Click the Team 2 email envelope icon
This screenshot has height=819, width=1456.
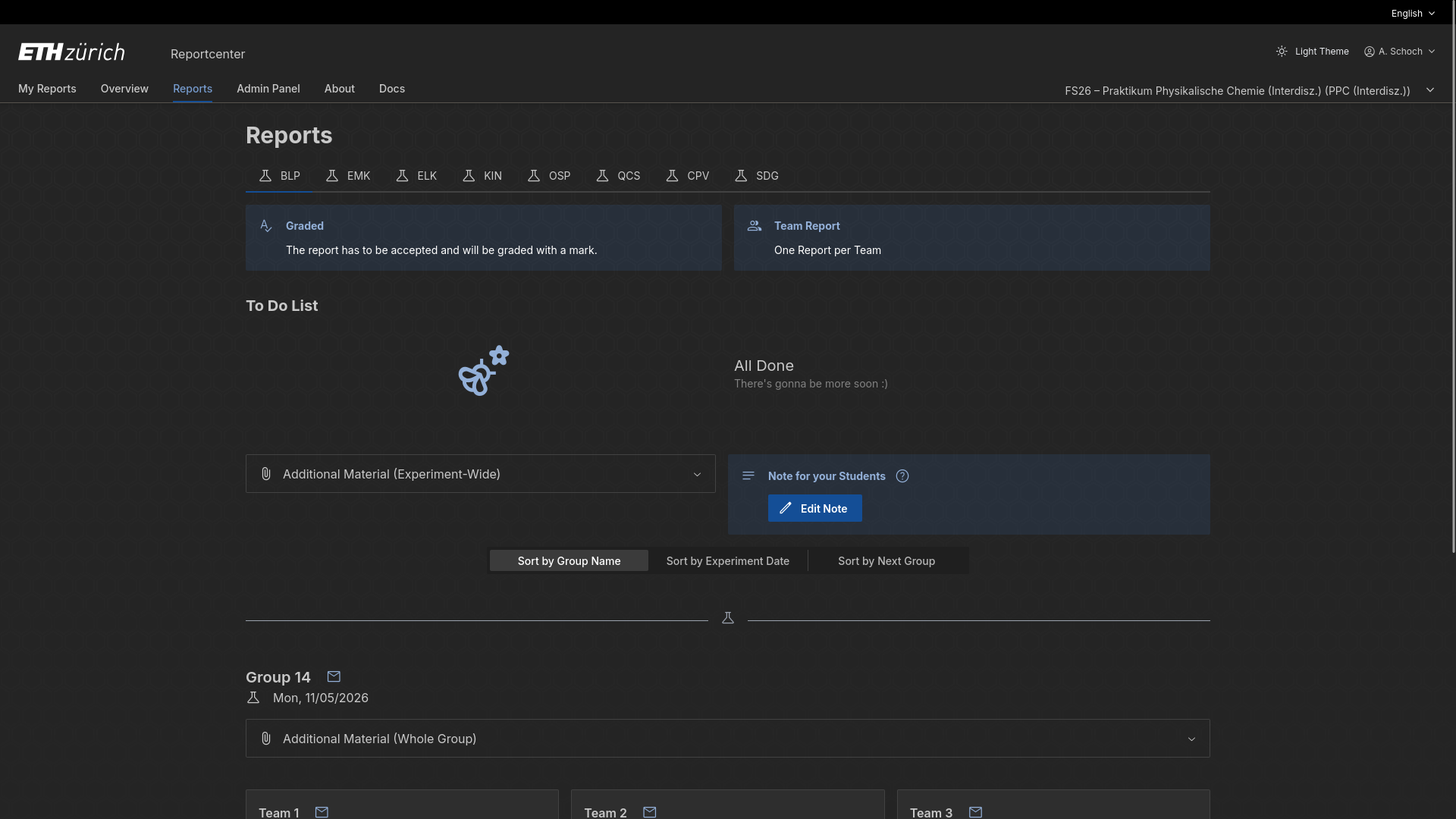650,812
